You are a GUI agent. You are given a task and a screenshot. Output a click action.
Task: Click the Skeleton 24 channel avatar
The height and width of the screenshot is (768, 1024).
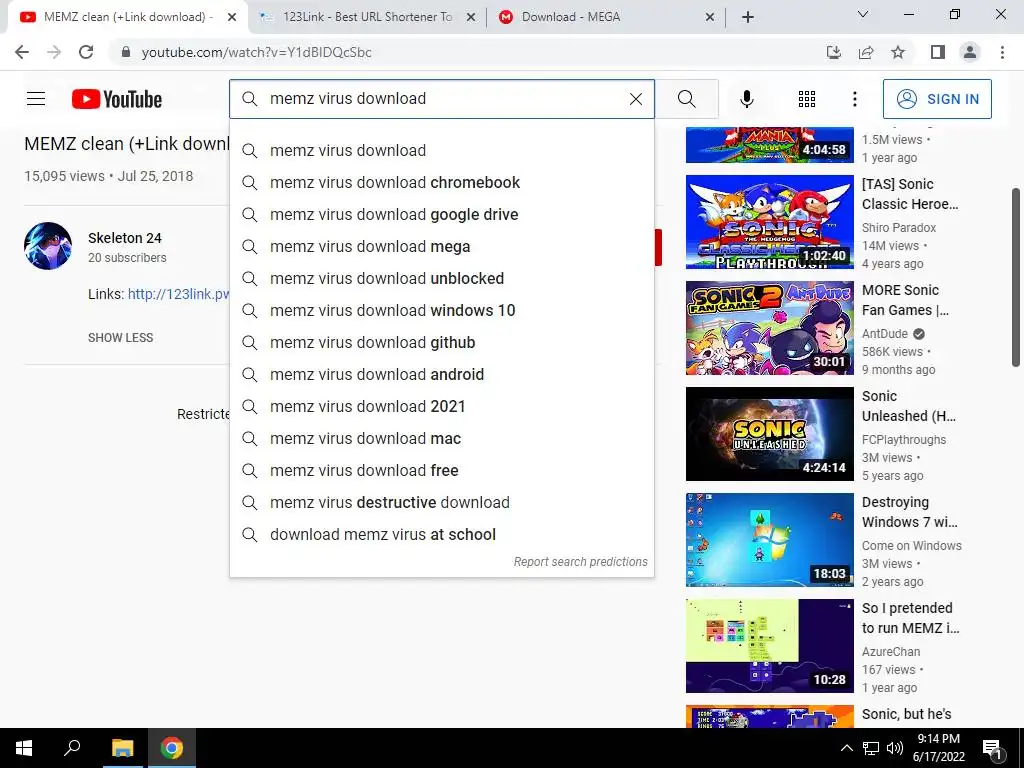point(48,246)
